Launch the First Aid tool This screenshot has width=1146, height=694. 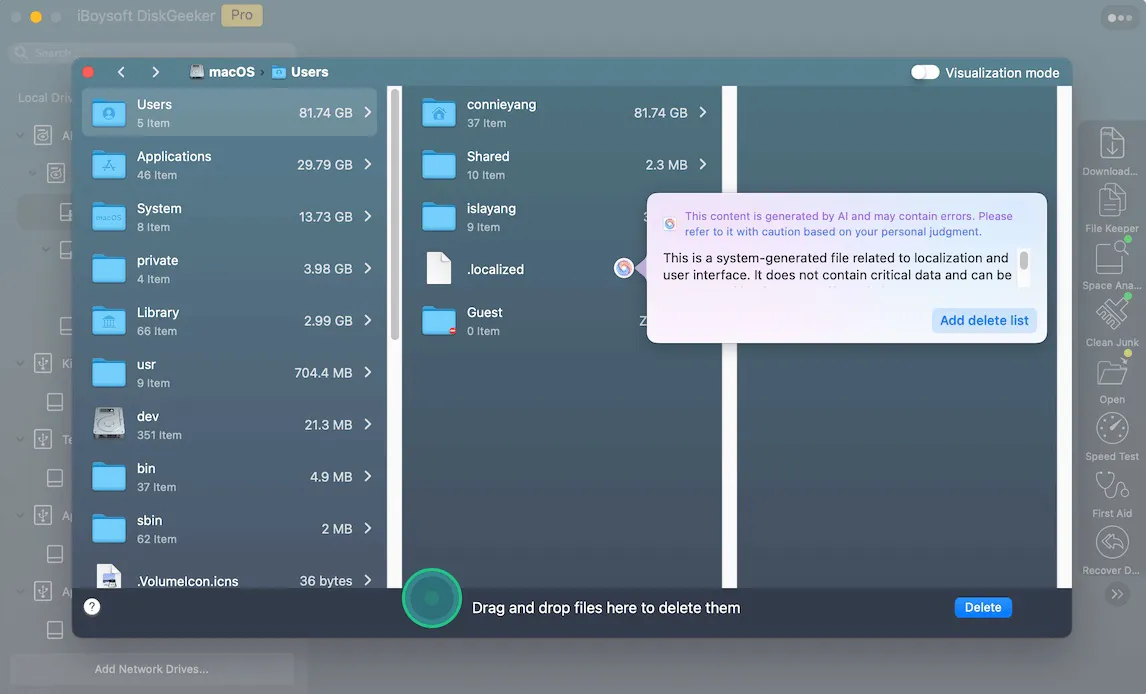pos(1112,485)
